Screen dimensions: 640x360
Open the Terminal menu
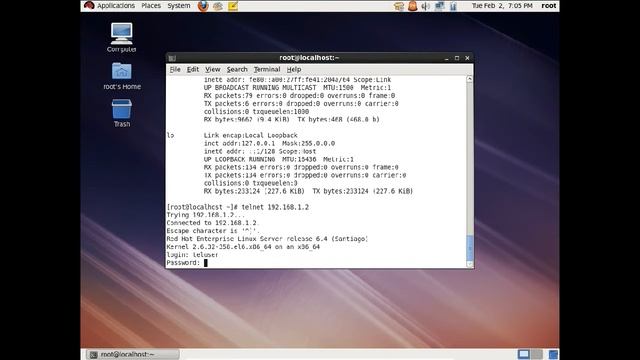pyautogui.click(x=267, y=69)
